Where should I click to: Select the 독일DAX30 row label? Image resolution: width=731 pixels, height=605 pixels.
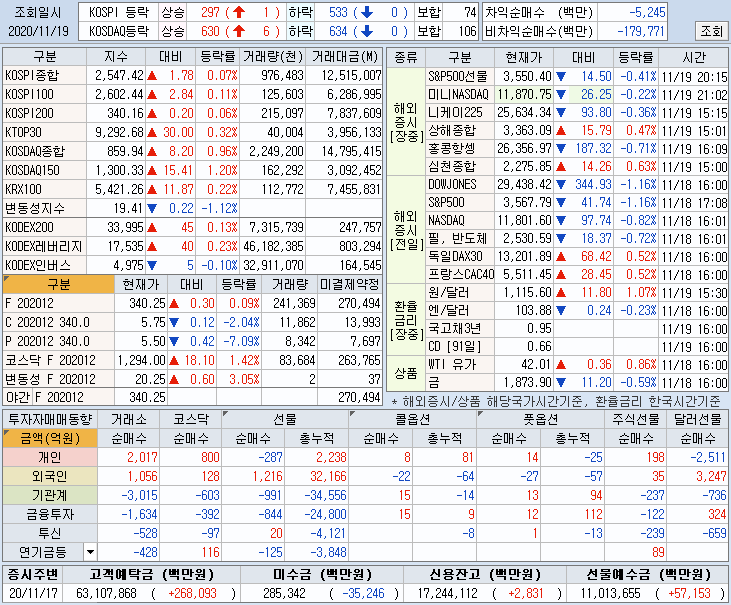[x=460, y=256]
